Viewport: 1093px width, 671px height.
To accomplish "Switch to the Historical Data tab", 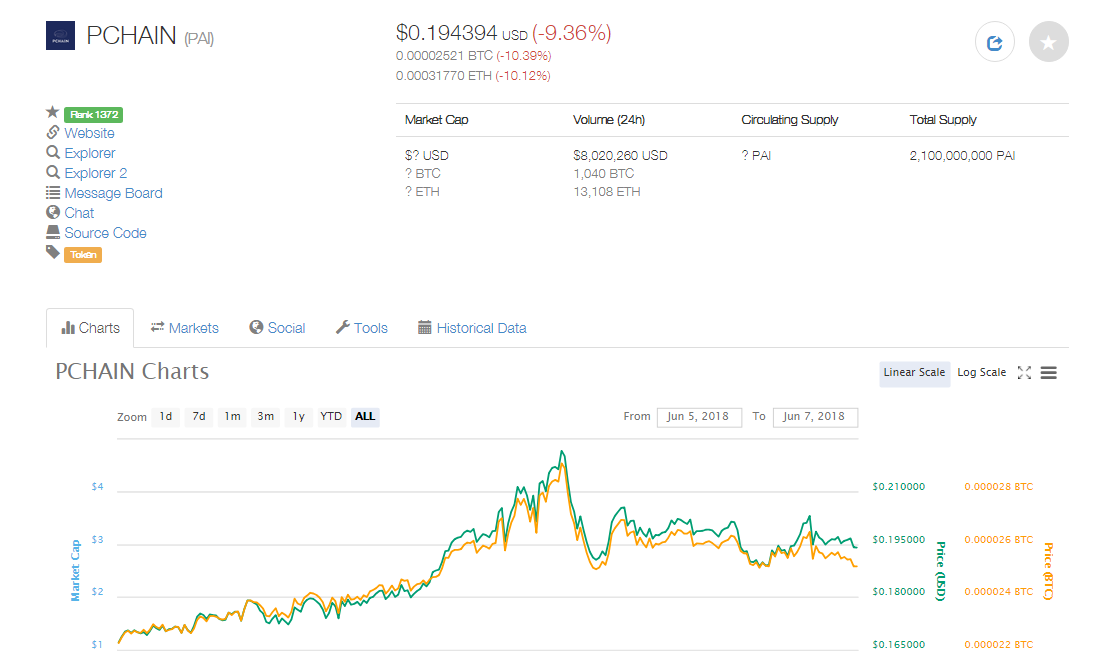I will 472,328.
